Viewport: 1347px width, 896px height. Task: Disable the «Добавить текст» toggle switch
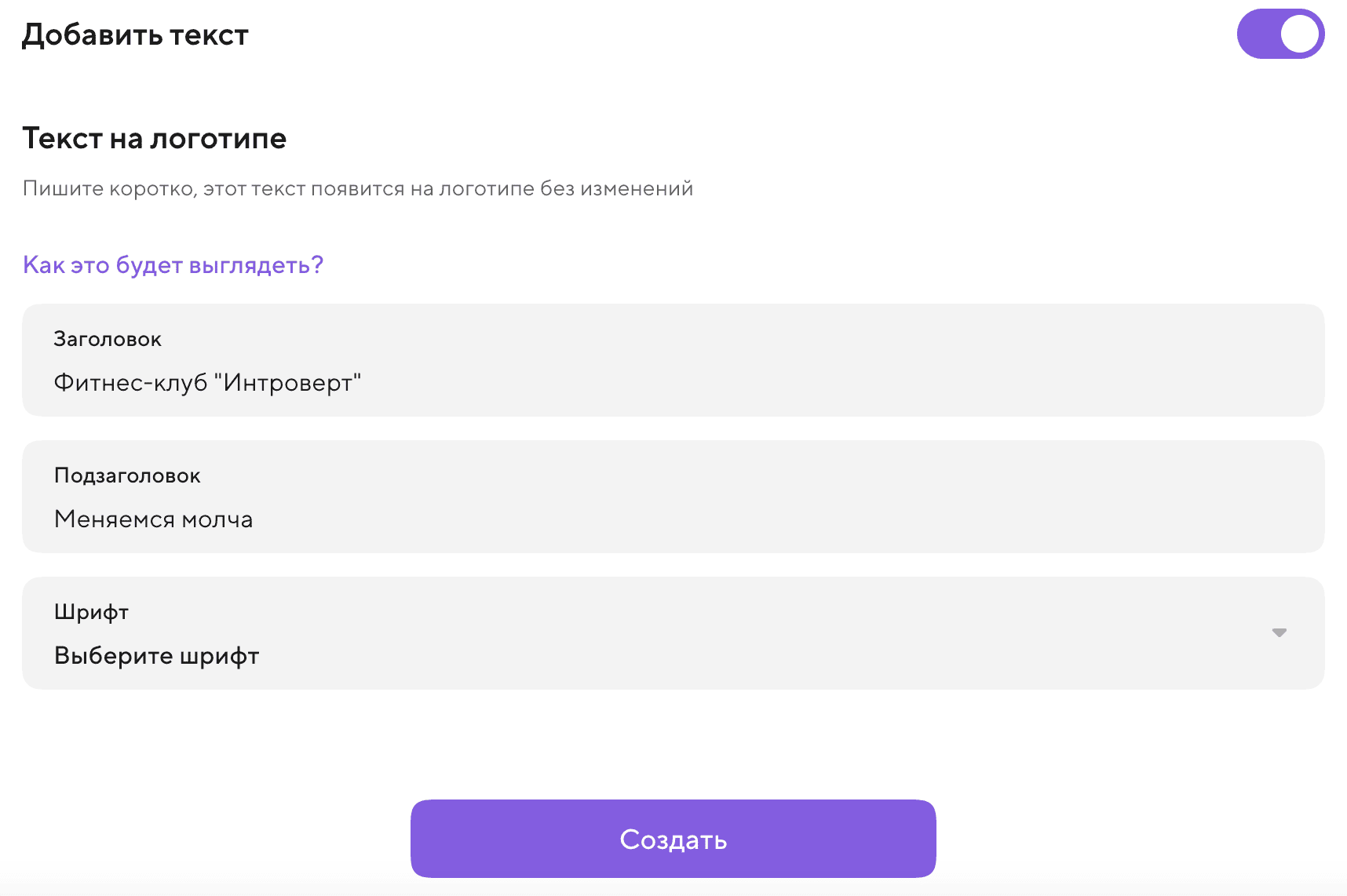[1279, 34]
